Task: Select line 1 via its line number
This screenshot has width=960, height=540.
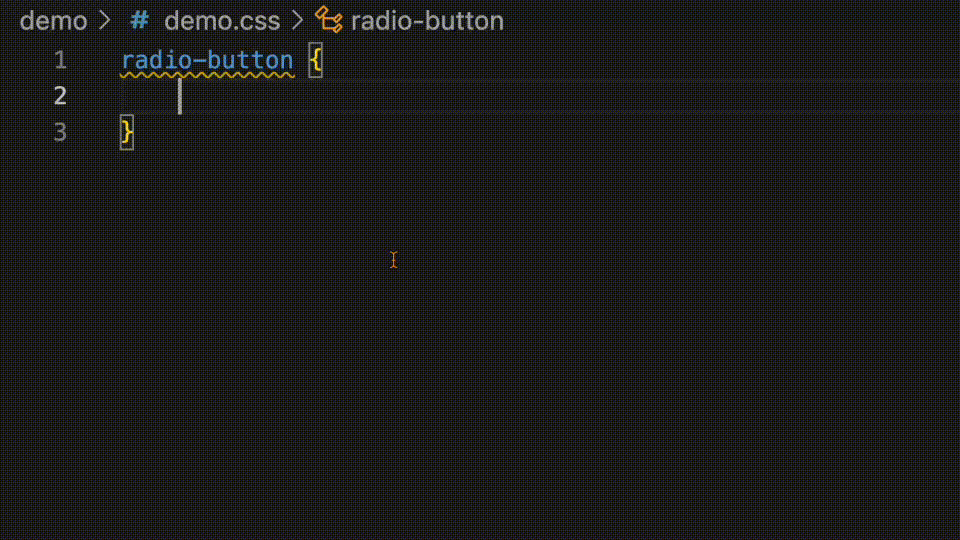Action: [60, 60]
